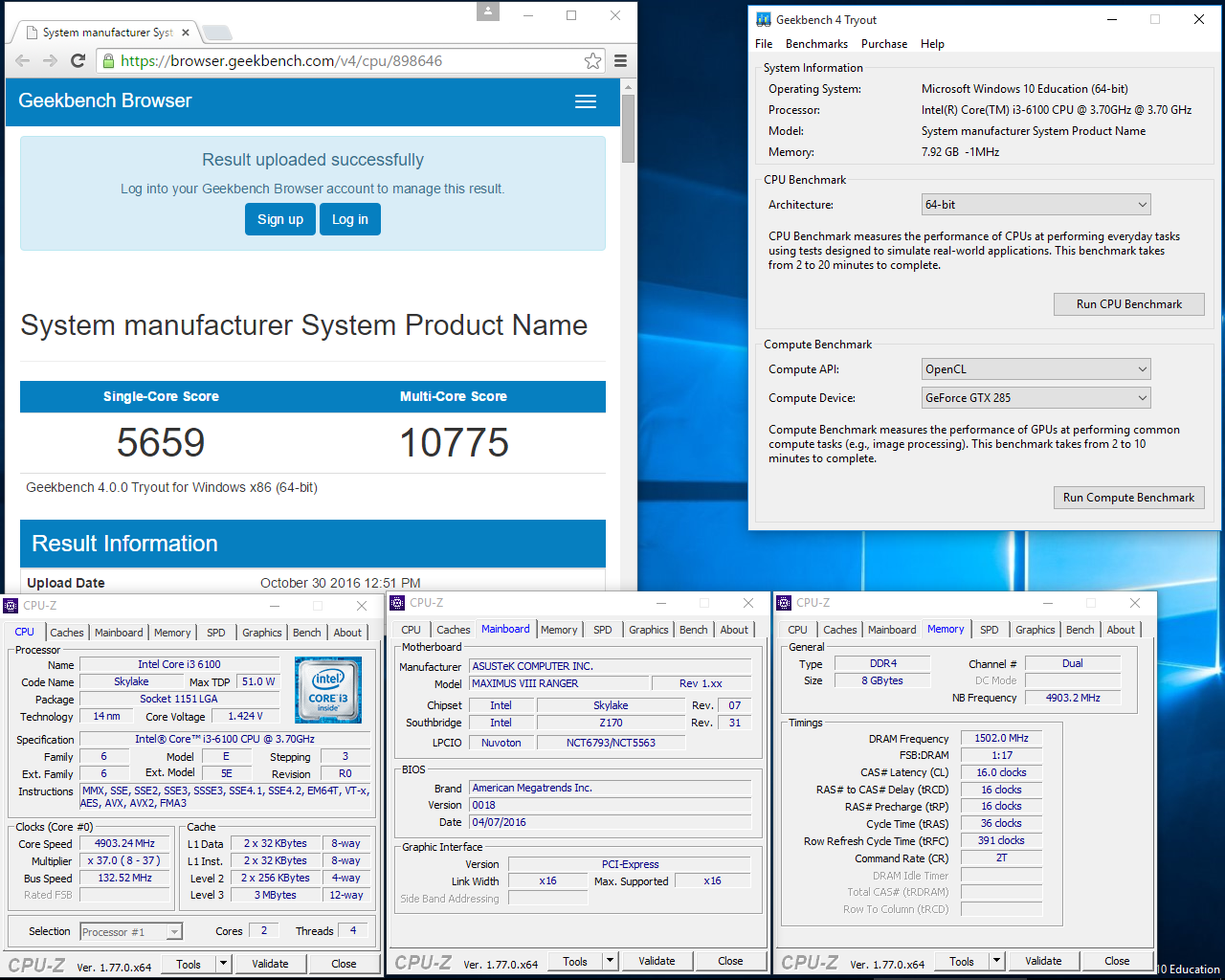Viewport: 1225px width, 980px height.
Task: Click the Intel Core i3 logo in CPU-Z
Action: [328, 689]
